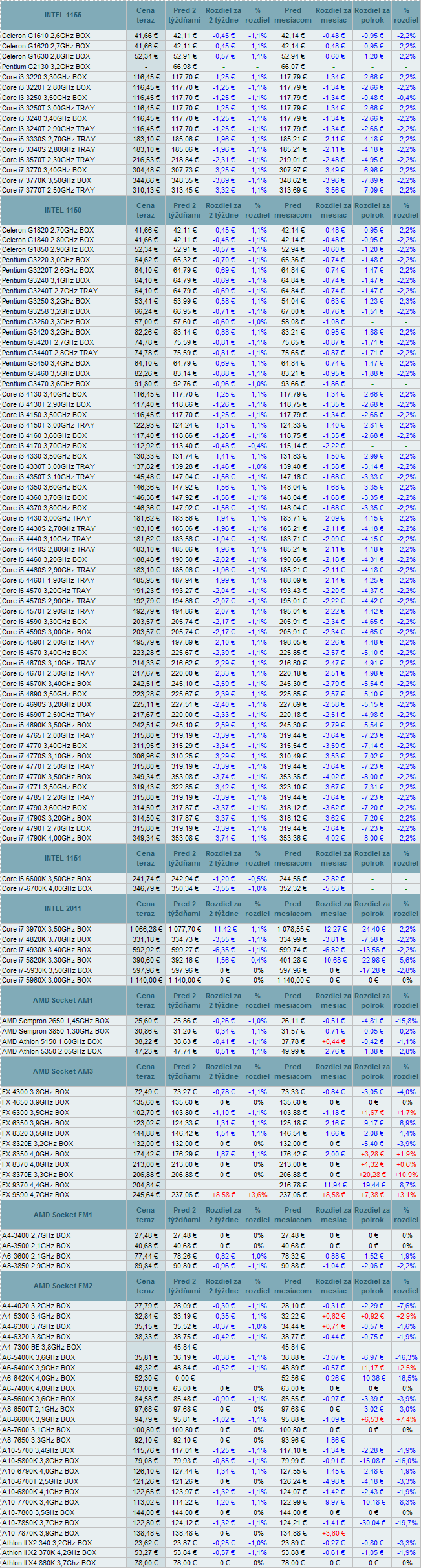Select row name Core i3 4170 3,70GHz BOX

(44, 446)
